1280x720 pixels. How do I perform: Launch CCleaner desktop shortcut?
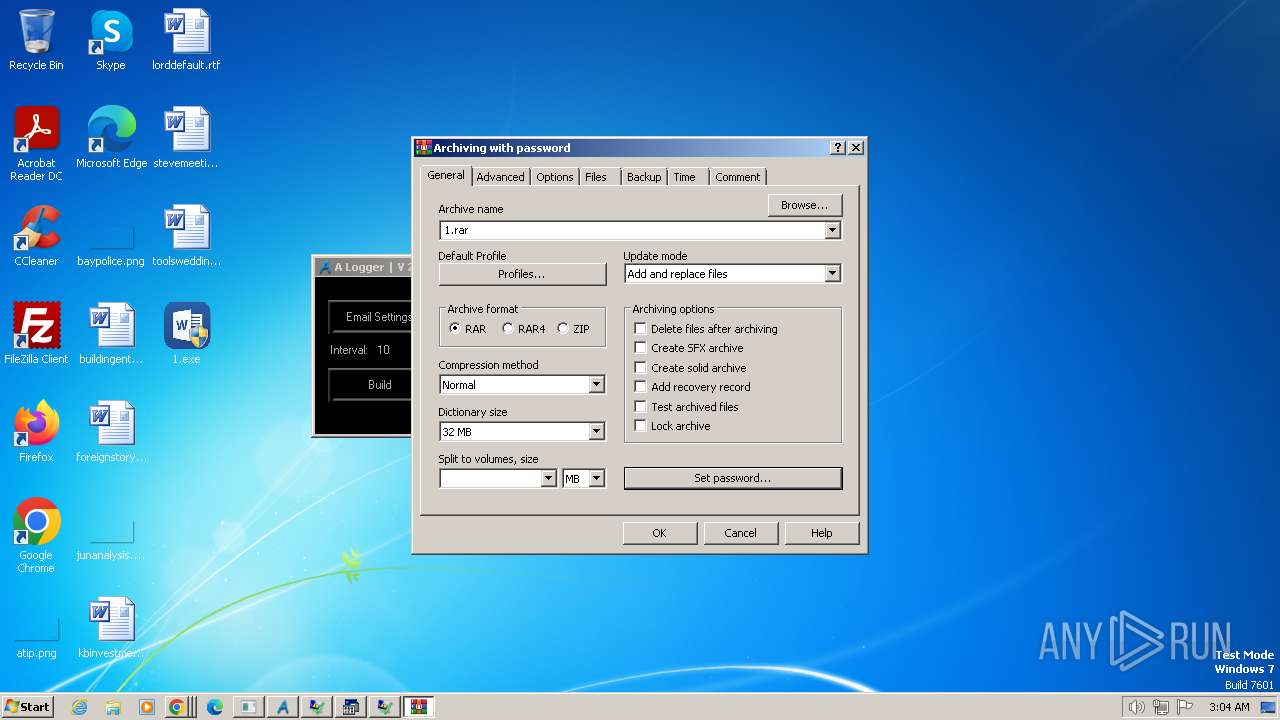click(x=36, y=236)
